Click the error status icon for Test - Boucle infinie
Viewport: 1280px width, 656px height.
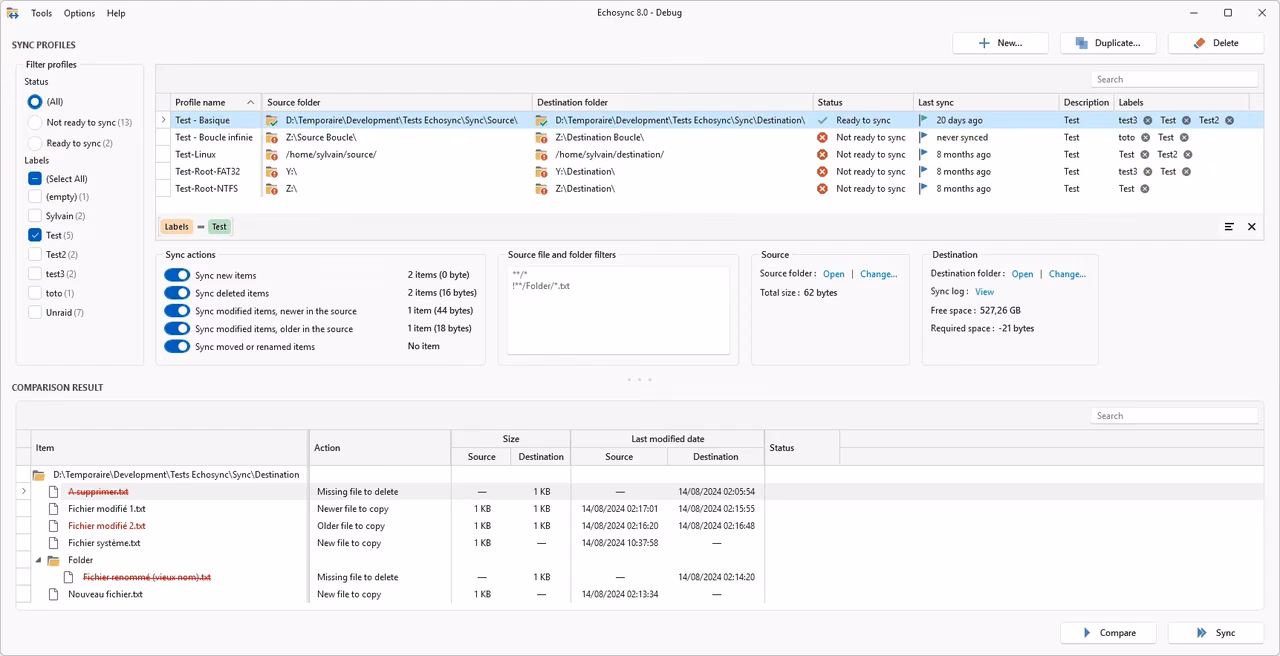[x=823, y=137]
